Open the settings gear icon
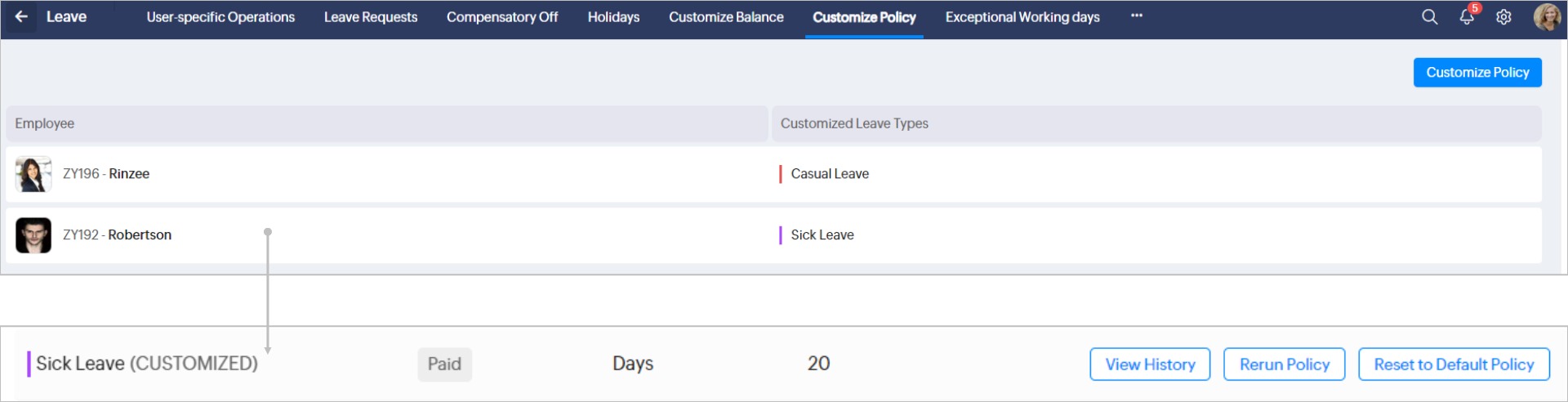This screenshot has height=402, width=1568. tap(1503, 17)
